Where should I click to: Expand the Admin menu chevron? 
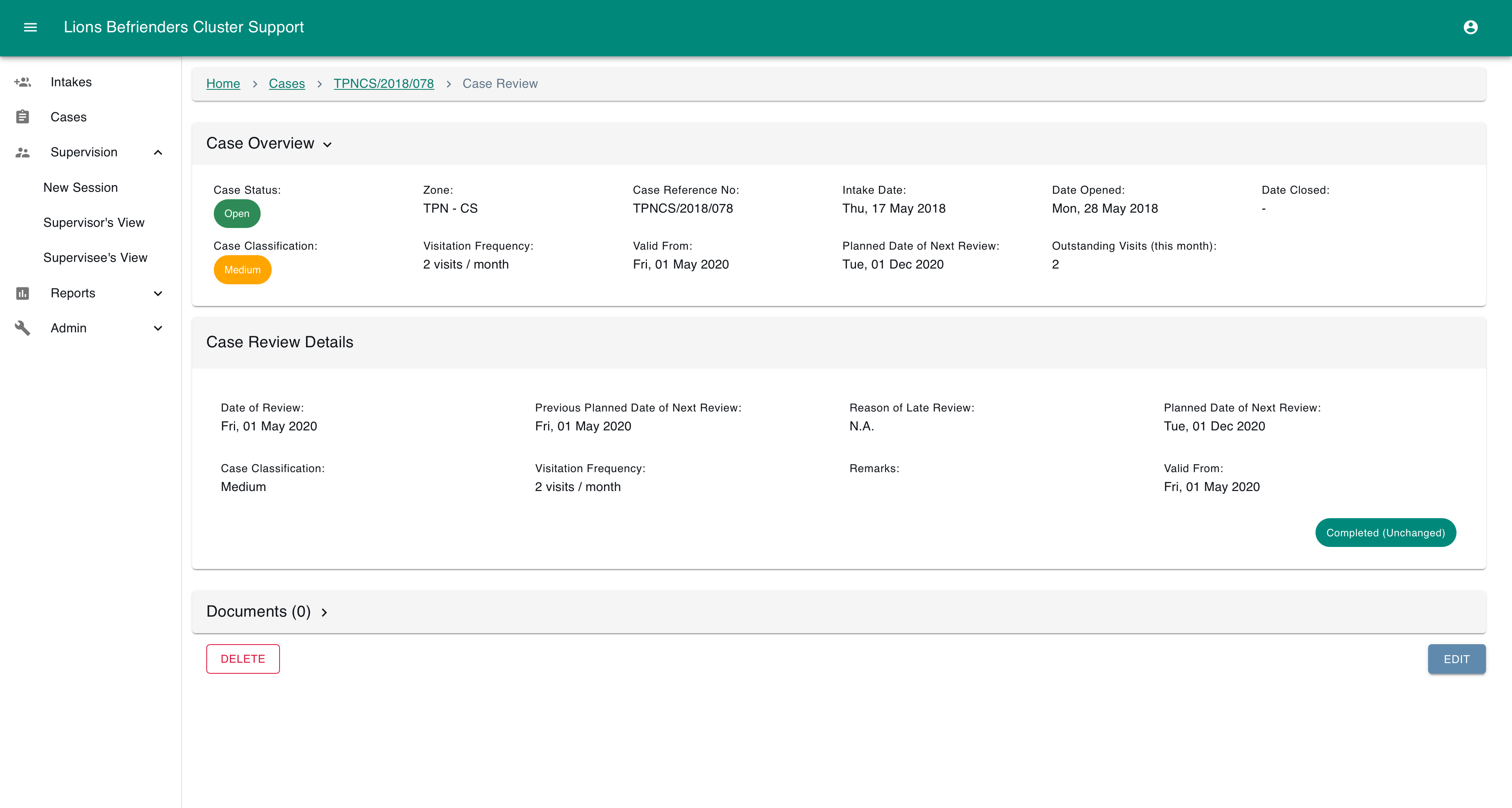157,329
